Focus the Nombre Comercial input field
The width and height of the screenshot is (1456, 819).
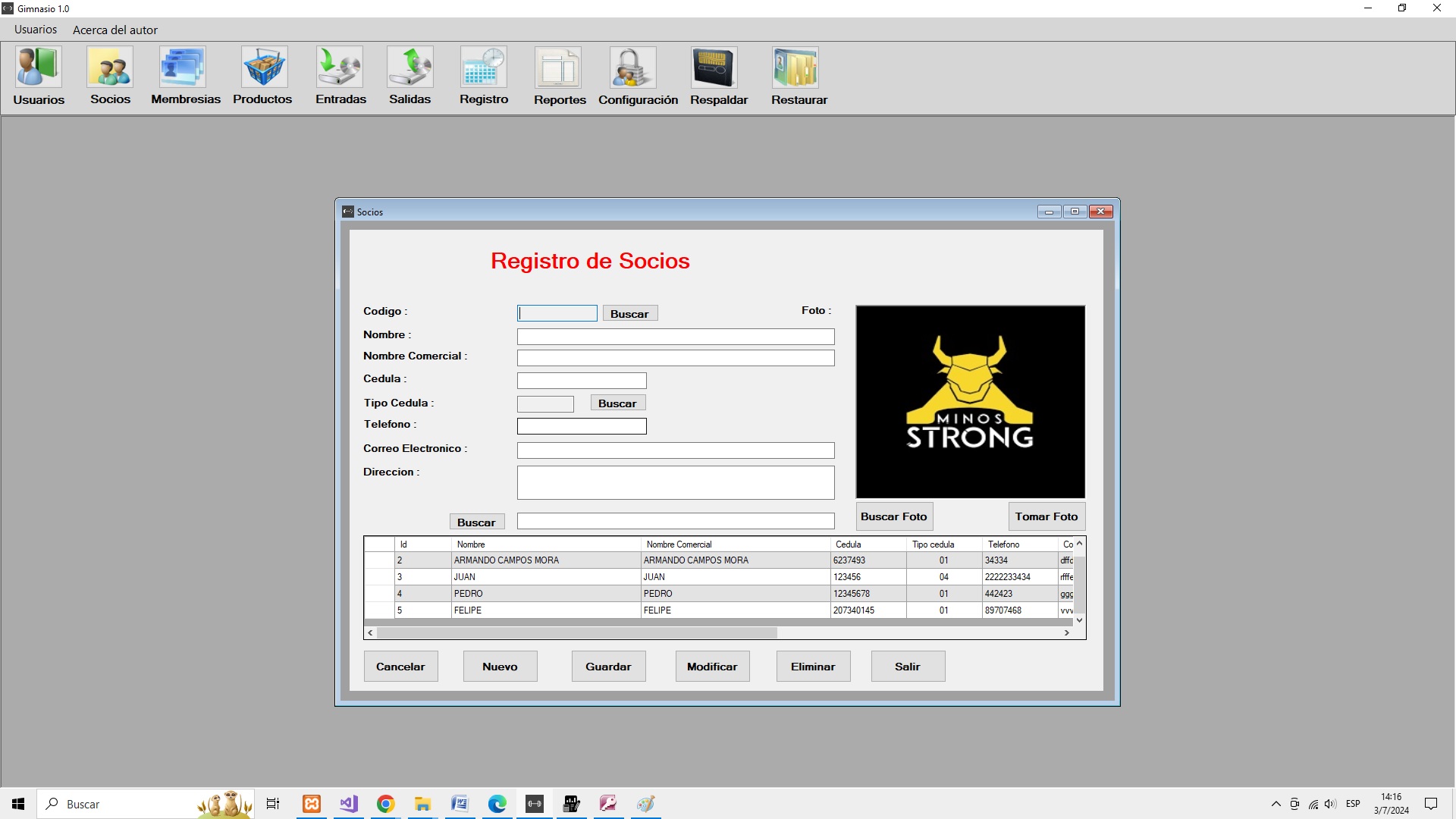[x=676, y=358]
